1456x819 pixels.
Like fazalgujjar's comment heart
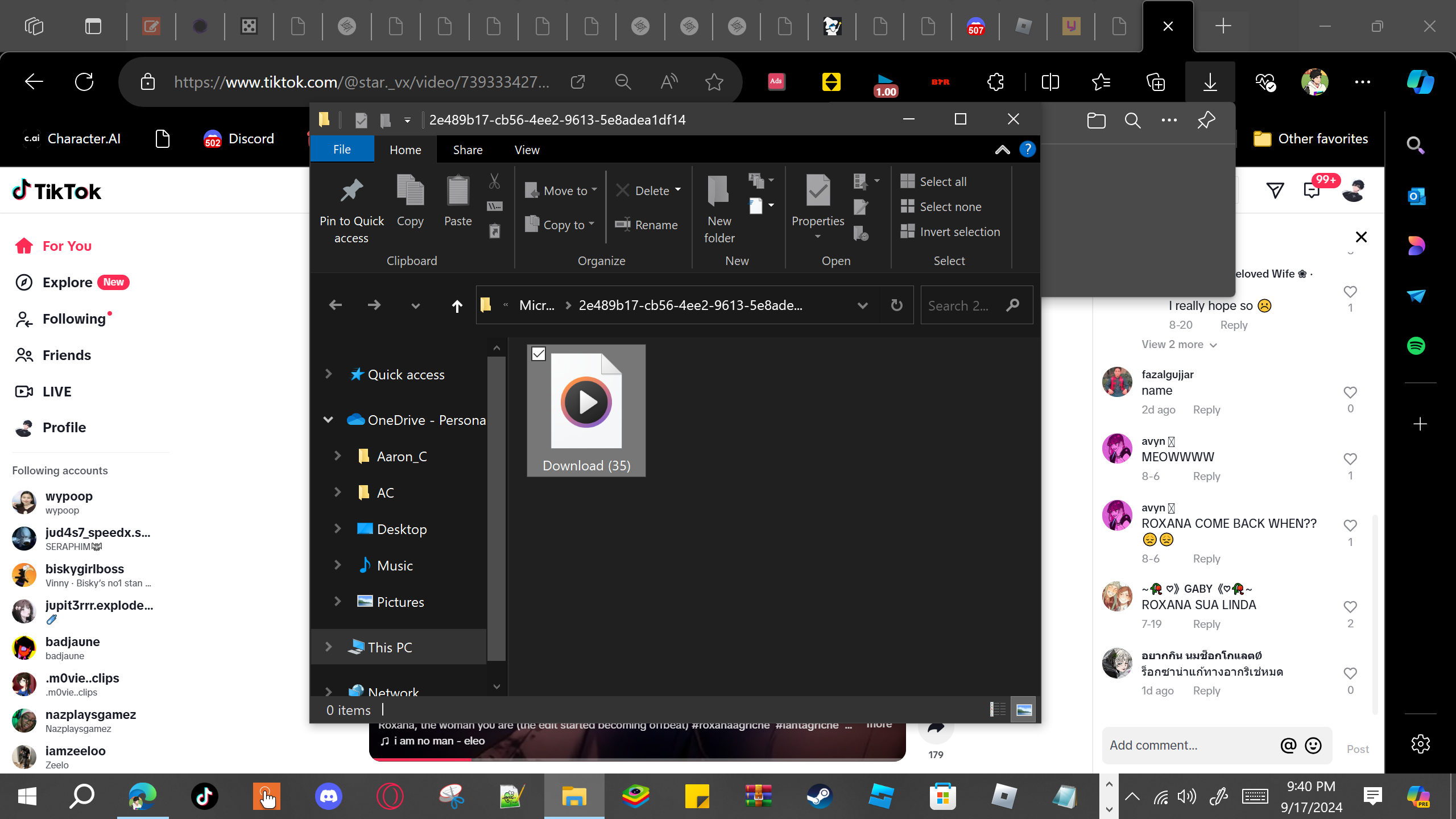tap(1350, 392)
